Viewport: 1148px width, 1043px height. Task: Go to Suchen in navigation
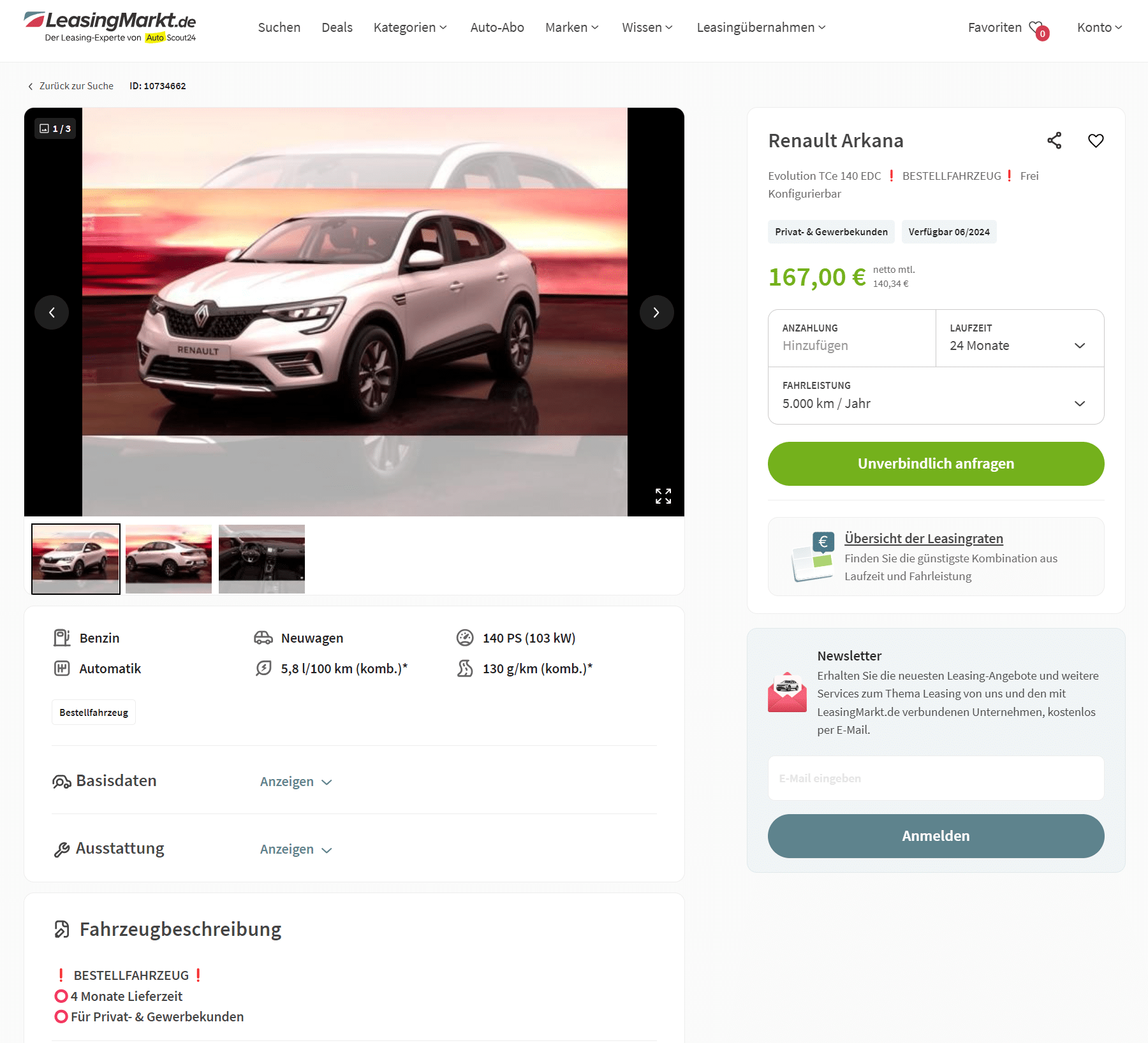[279, 27]
